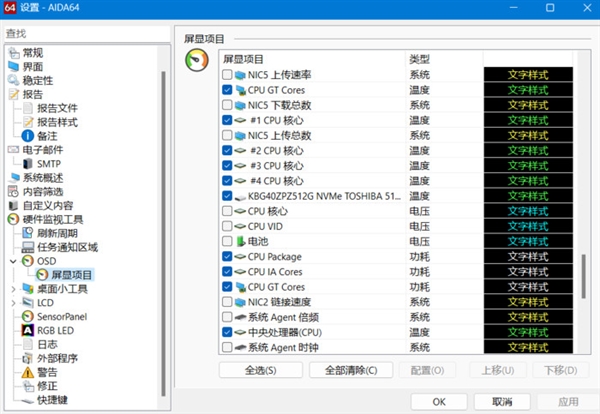Check the NIC5 下载总数 checkbox
The image size is (600, 414).
tap(227, 105)
